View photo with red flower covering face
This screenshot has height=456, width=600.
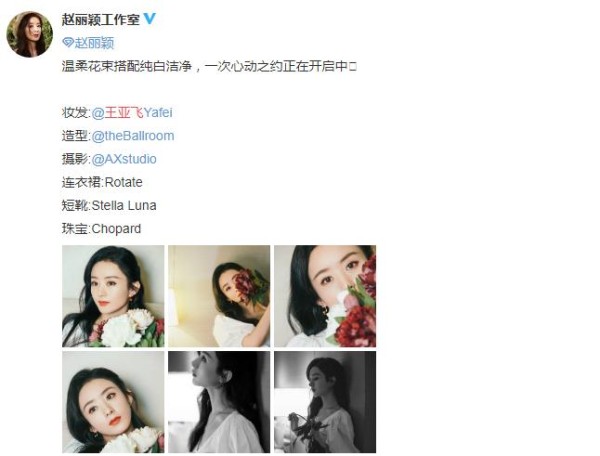point(219,296)
